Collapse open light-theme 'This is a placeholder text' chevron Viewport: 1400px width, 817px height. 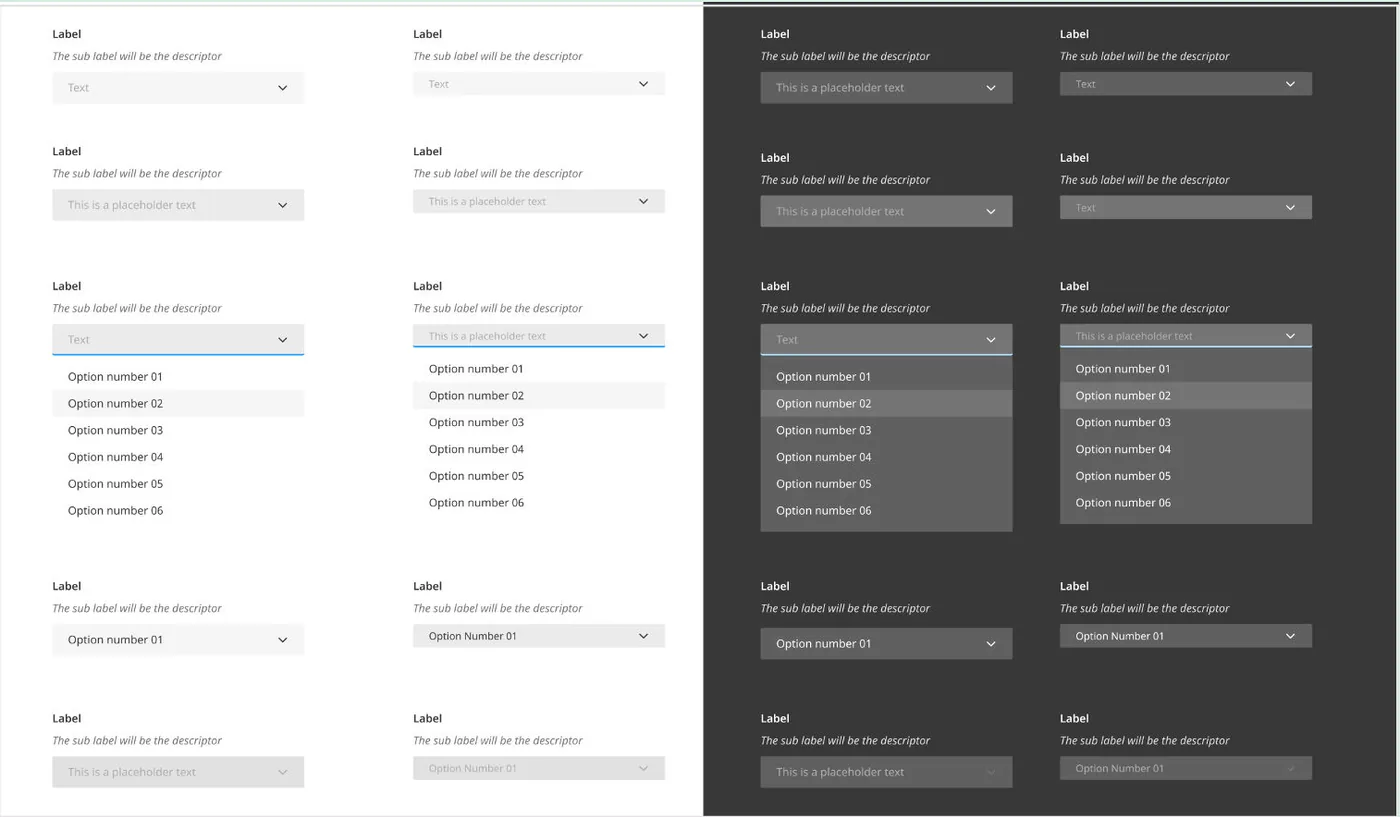643,336
